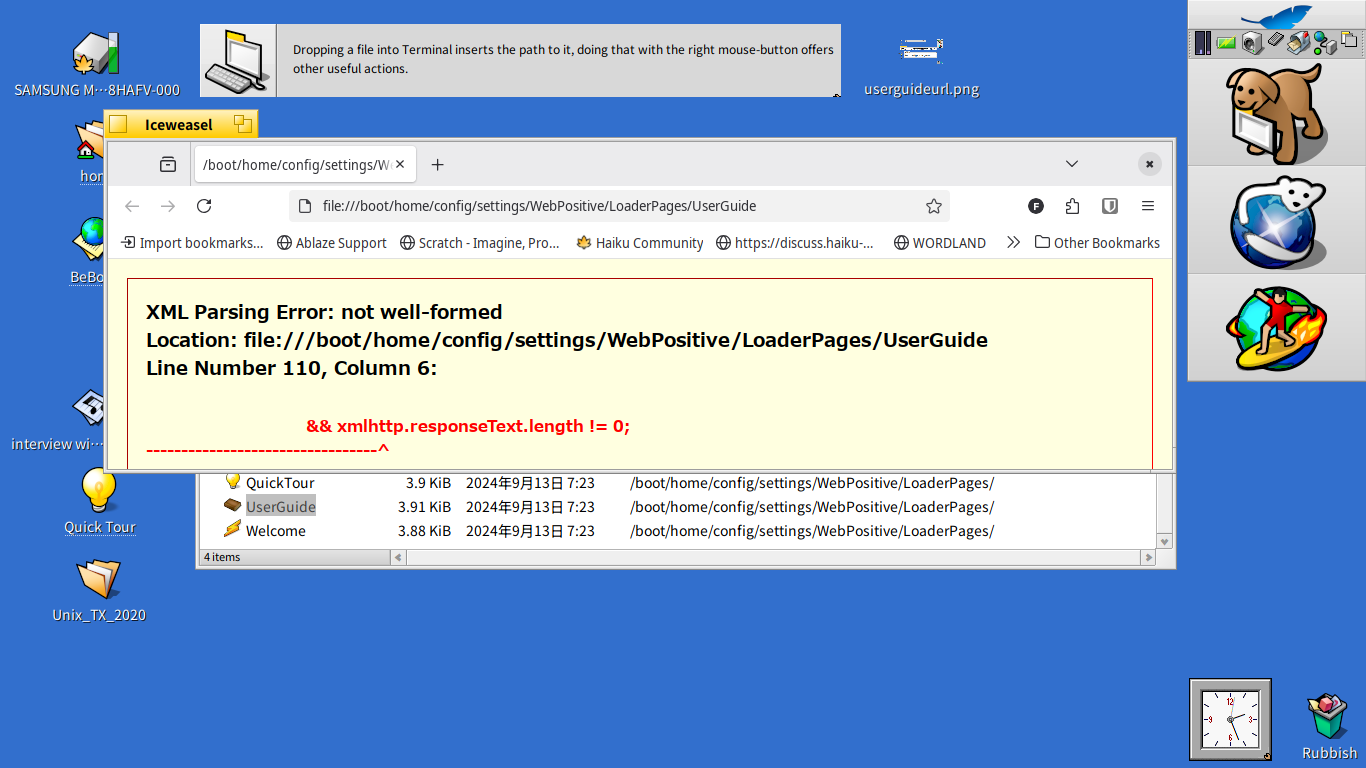Click the volume speaker icon in Deskbar tray

tap(1251, 42)
